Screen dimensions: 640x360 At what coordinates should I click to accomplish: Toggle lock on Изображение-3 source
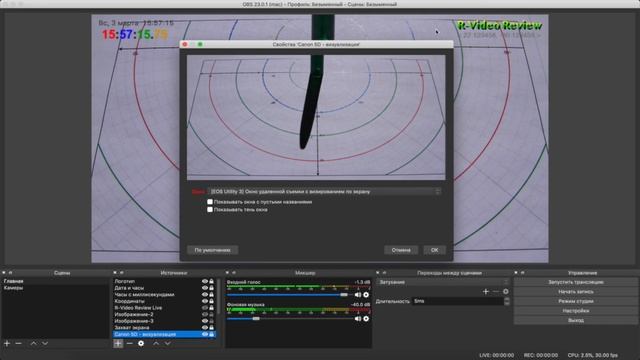(211, 321)
